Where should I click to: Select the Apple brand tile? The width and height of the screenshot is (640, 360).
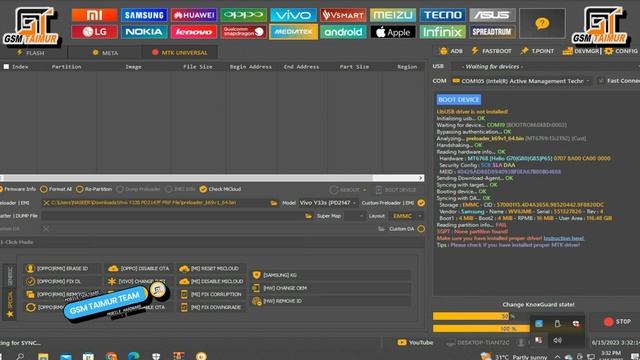pos(393,32)
